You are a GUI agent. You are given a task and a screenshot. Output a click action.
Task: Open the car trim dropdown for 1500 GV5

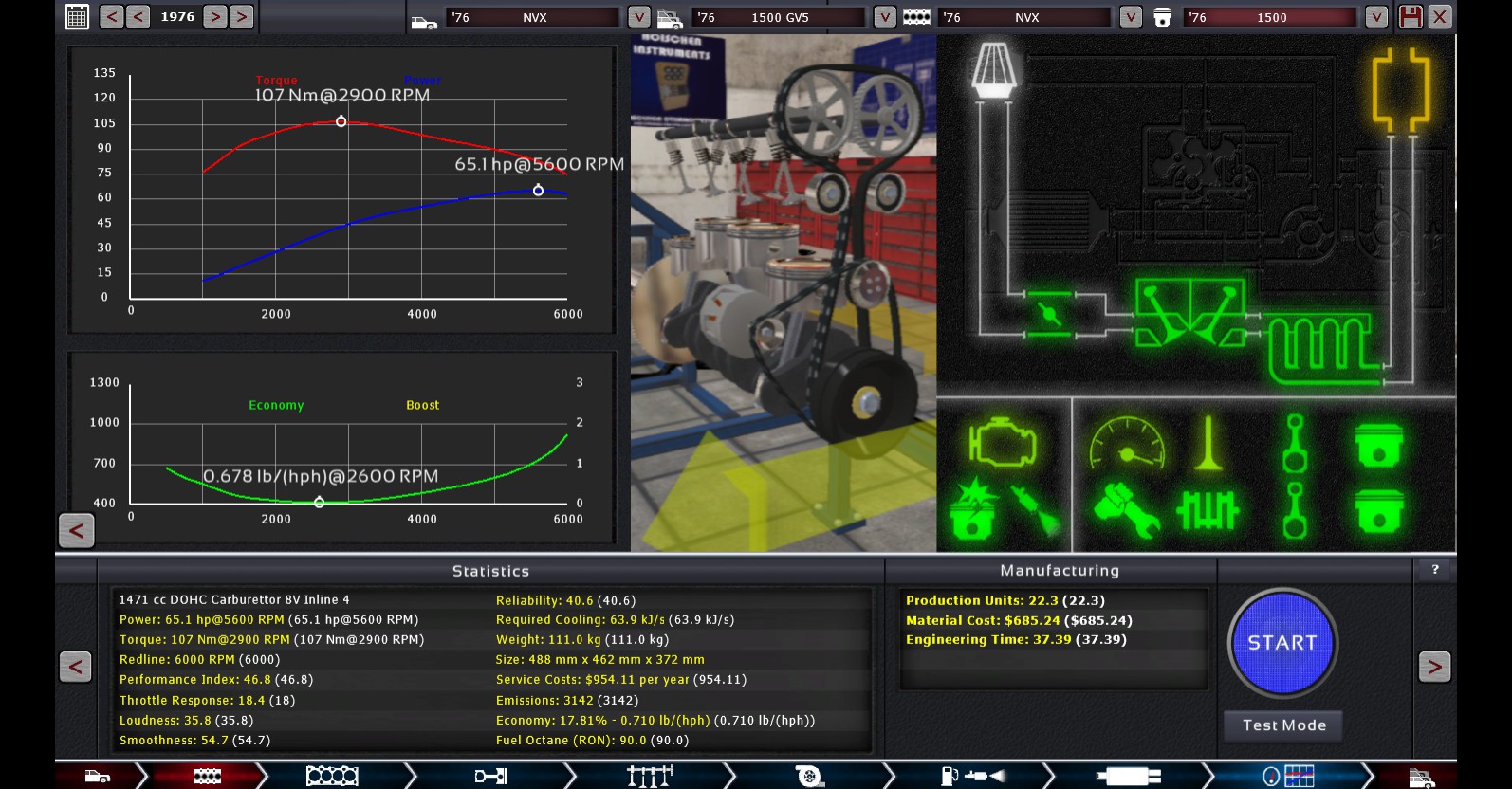point(885,17)
